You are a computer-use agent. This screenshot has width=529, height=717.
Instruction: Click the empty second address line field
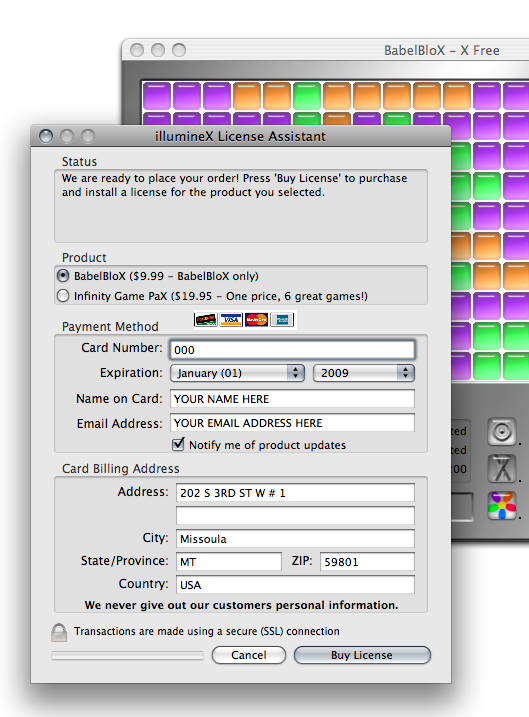(x=295, y=515)
